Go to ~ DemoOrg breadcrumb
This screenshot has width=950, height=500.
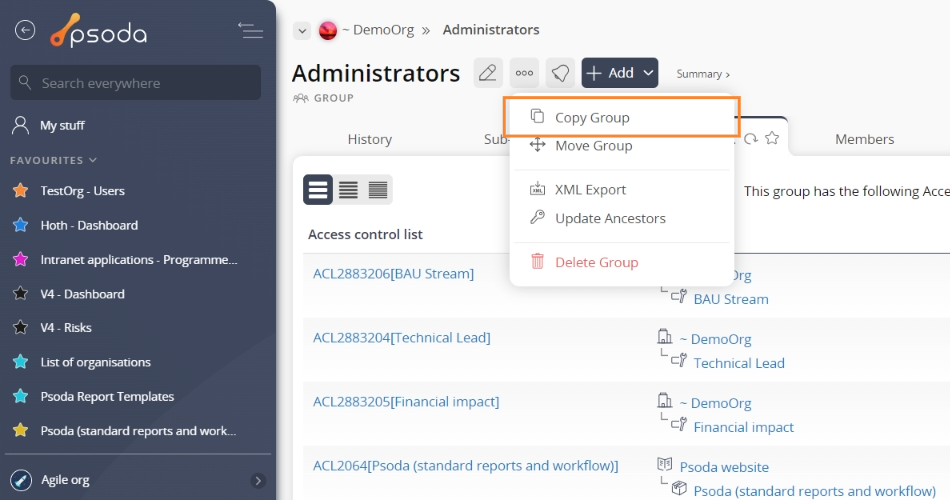pos(378,30)
